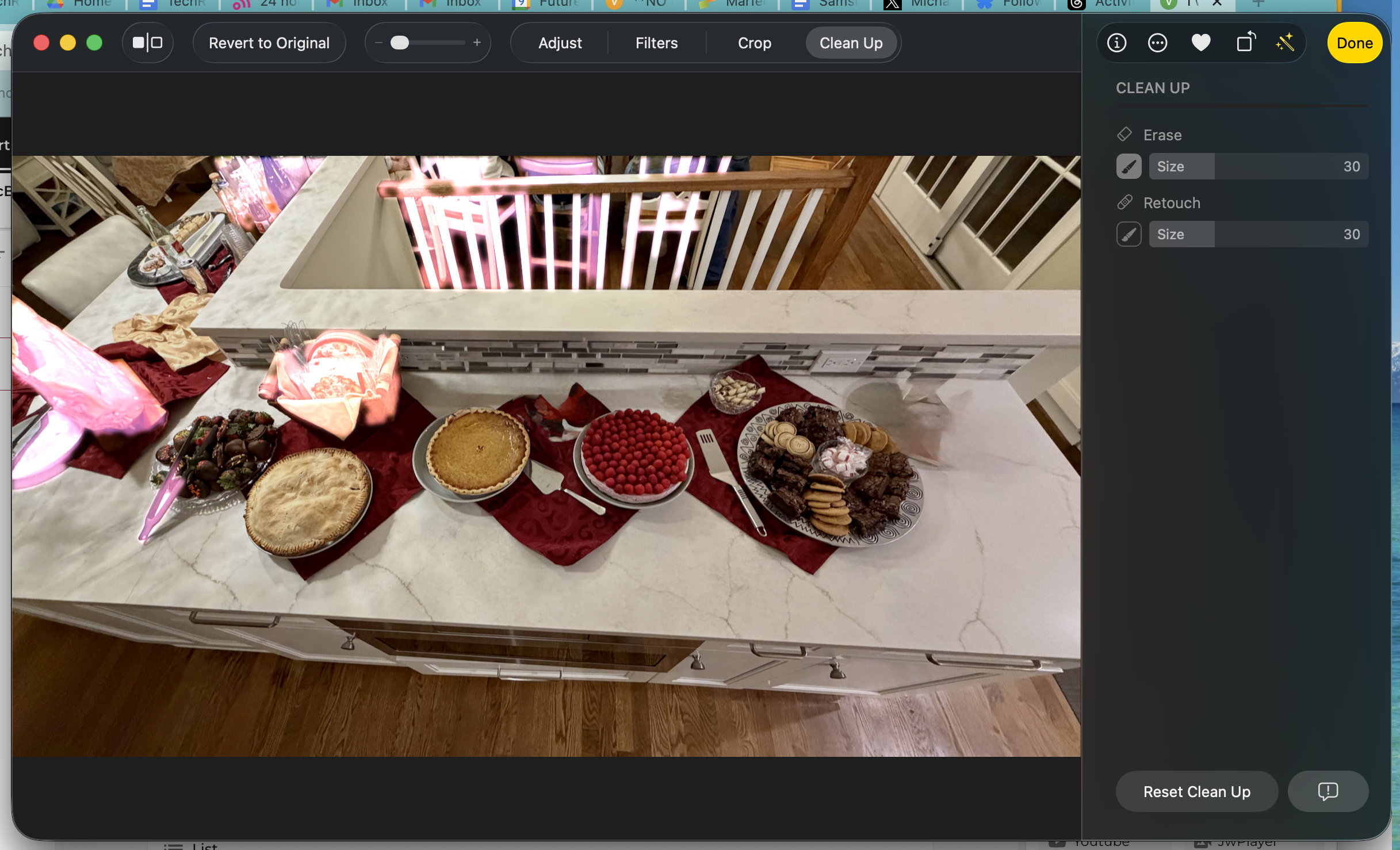Click the Retouch bandage icon label

coord(1125,202)
